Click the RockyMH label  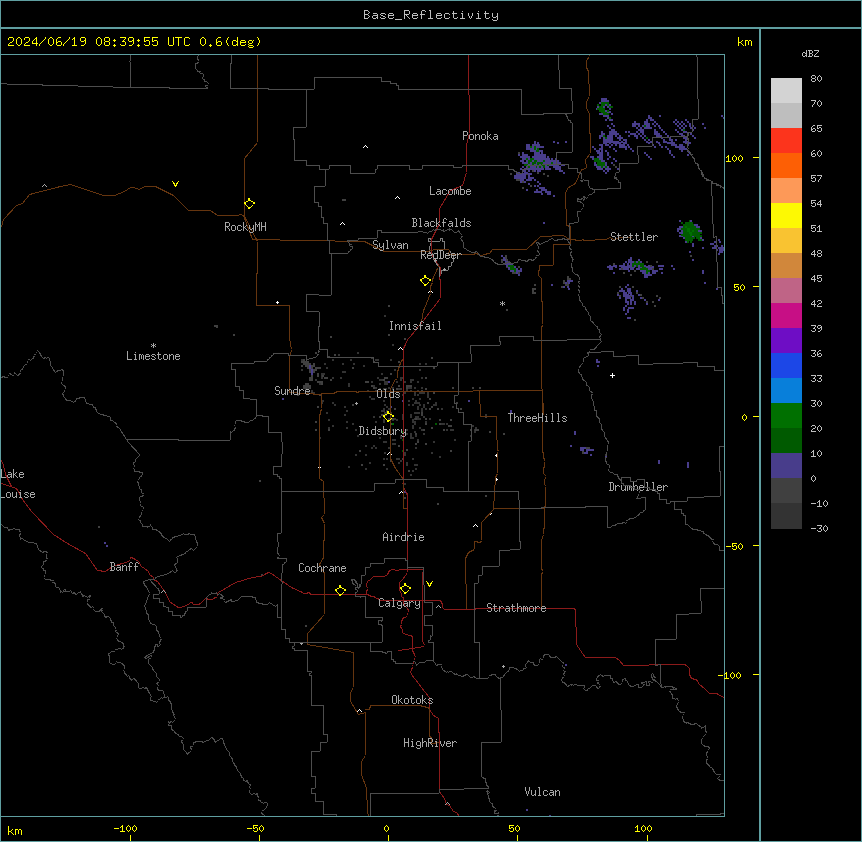[245, 227]
